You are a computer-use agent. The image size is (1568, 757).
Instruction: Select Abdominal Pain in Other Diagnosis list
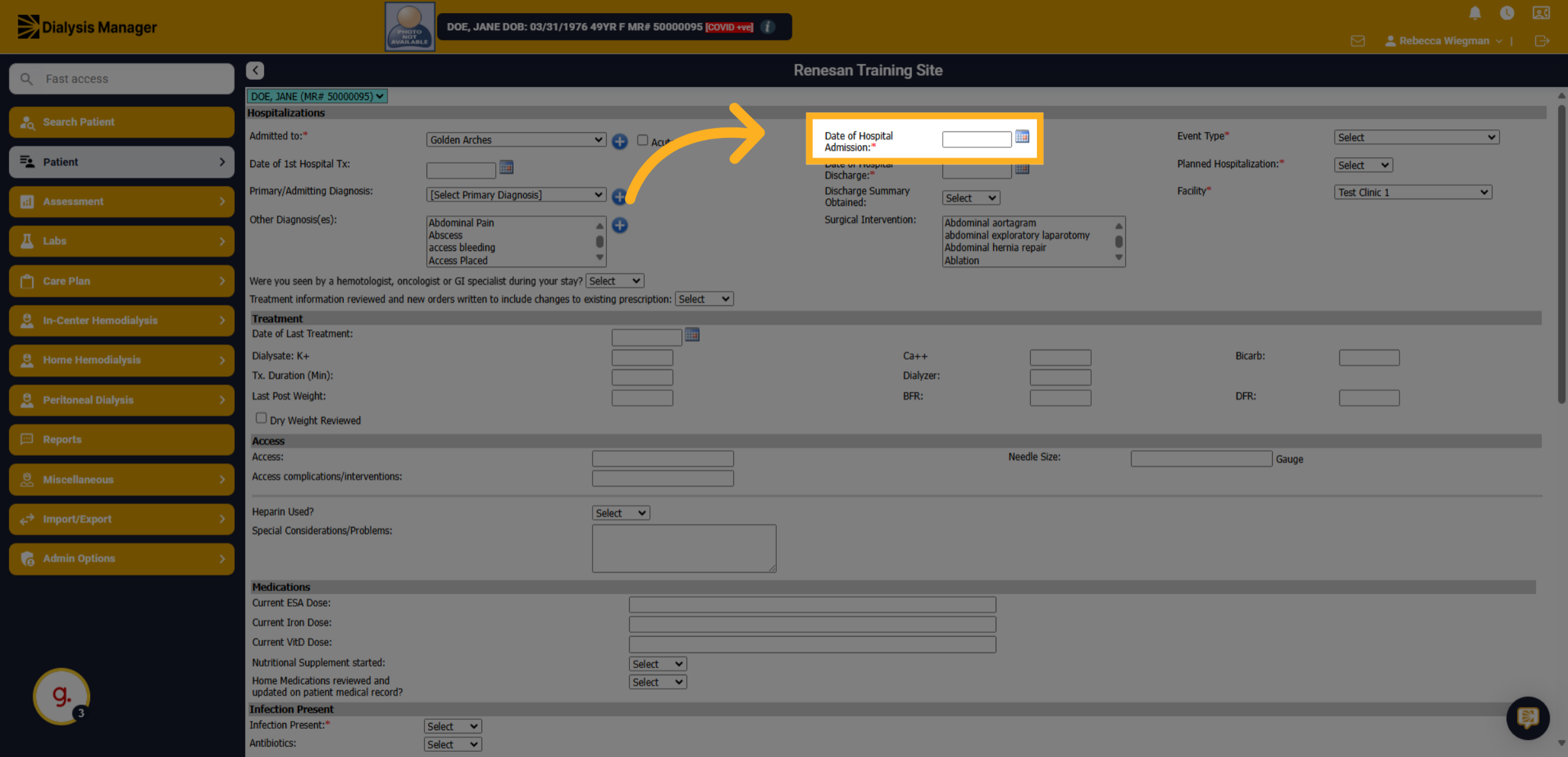[461, 223]
